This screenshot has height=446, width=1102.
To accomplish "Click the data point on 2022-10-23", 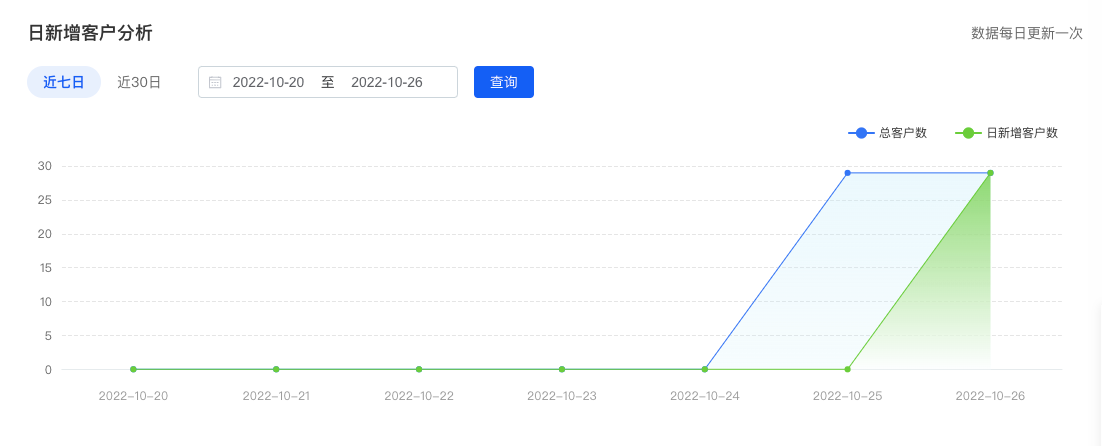I will [x=562, y=369].
